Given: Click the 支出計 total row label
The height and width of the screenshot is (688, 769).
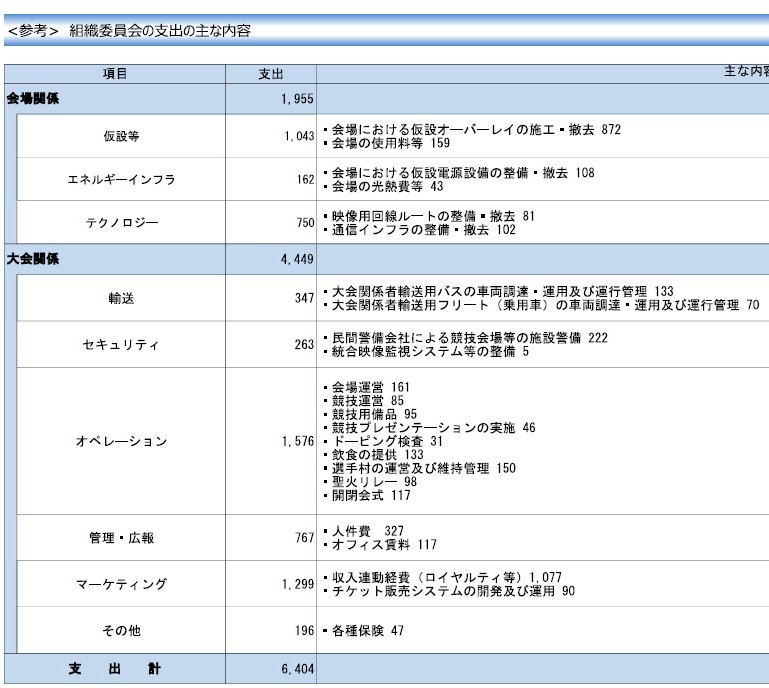Looking at the screenshot, I should point(115,668).
